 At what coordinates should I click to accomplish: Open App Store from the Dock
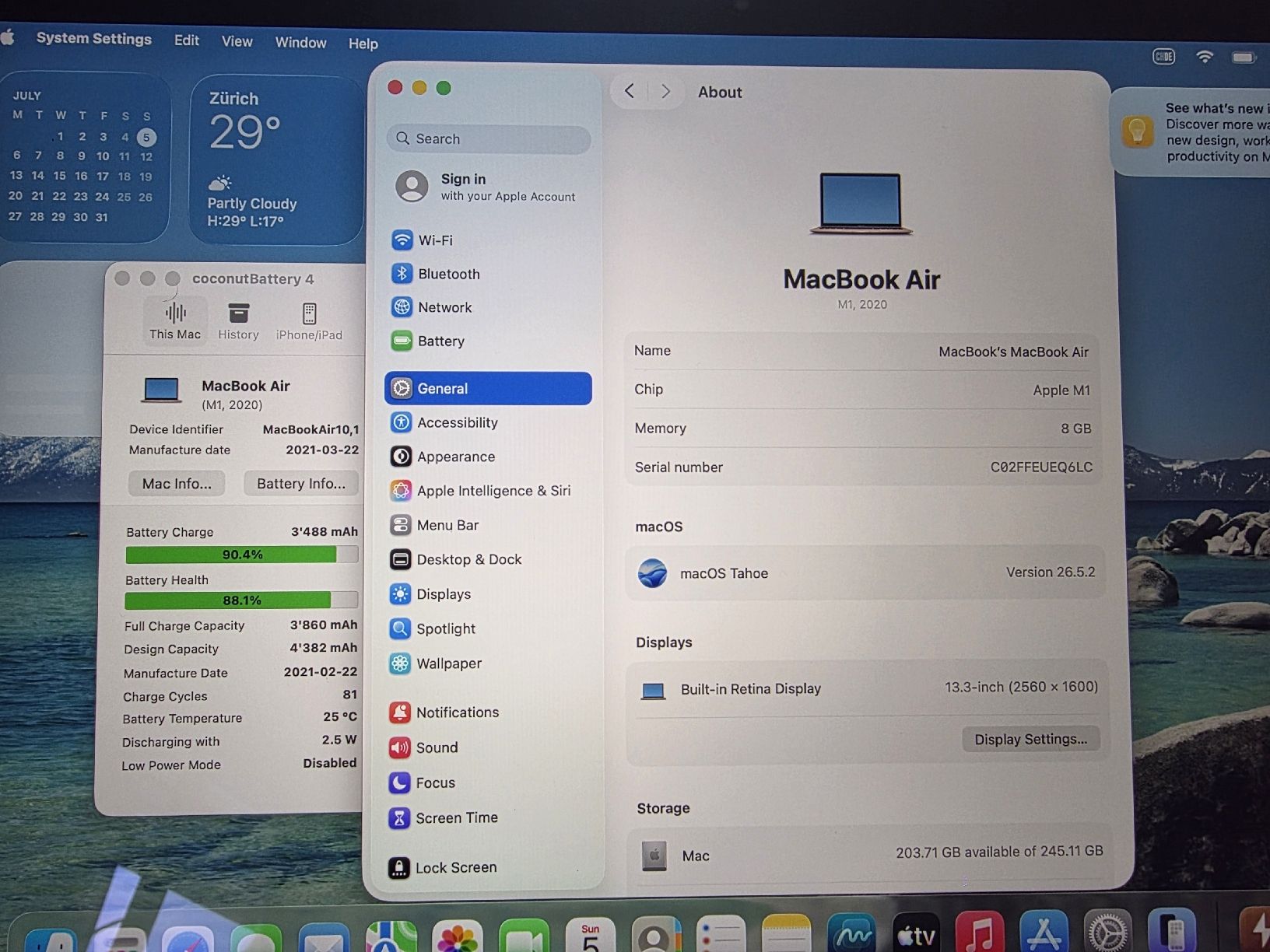pos(1044,932)
